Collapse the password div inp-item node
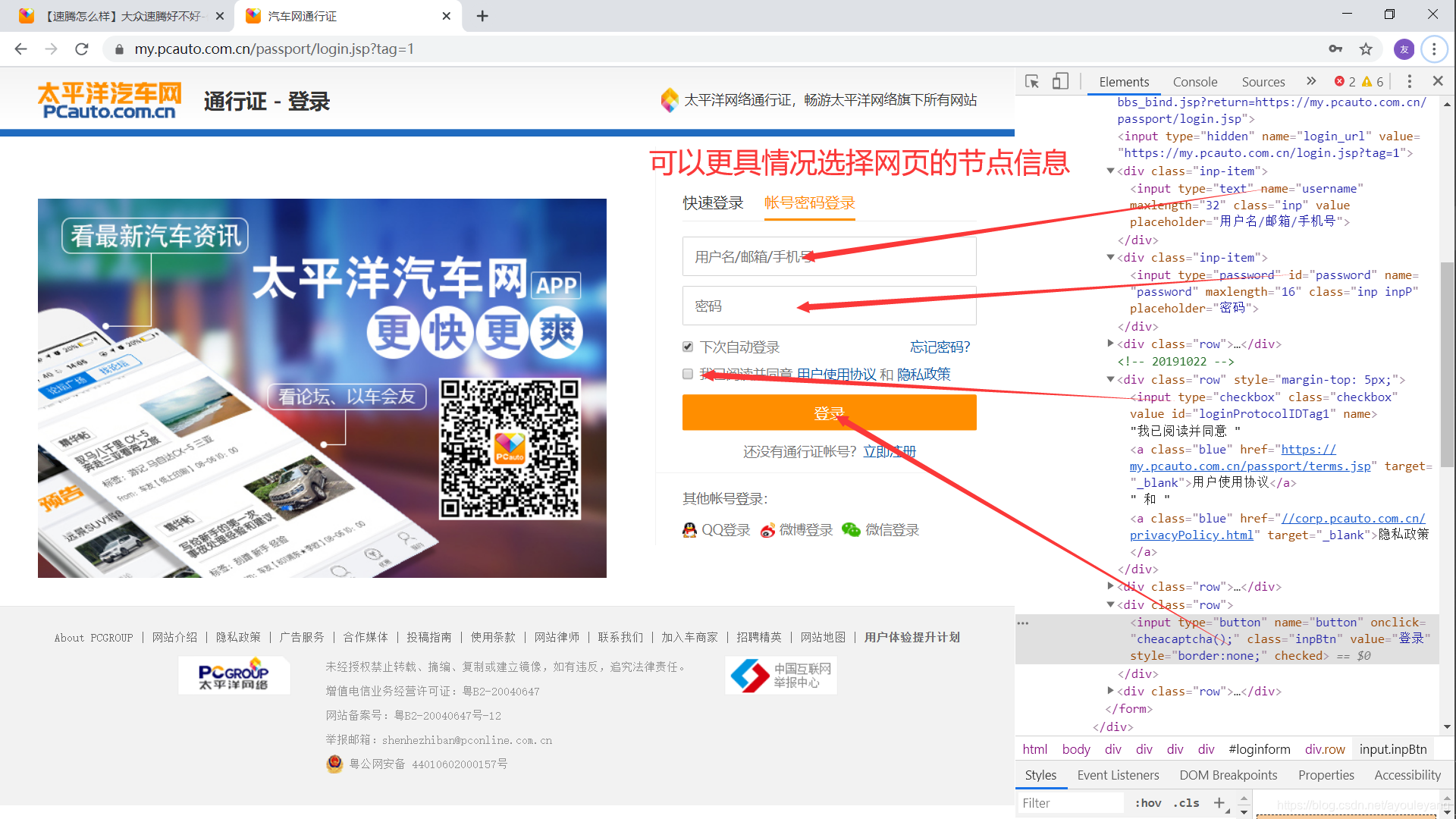Image resolution: width=1456 pixels, height=819 pixels. click(x=1110, y=258)
